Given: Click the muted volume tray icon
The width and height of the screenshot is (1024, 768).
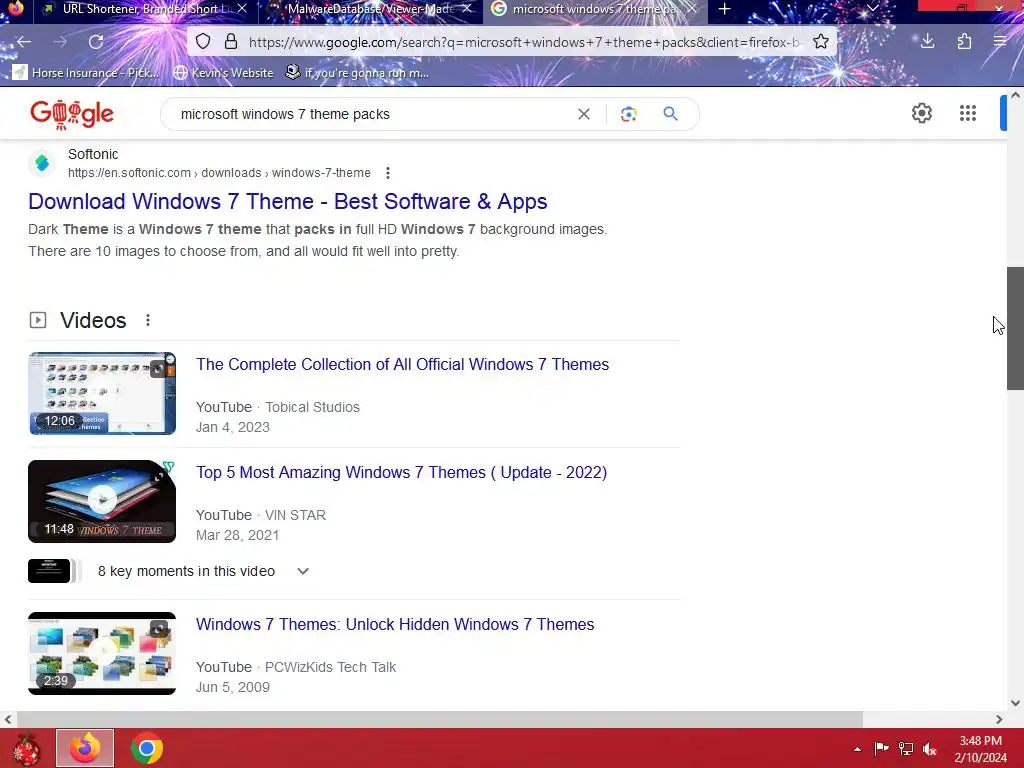Looking at the screenshot, I should click(x=930, y=748).
